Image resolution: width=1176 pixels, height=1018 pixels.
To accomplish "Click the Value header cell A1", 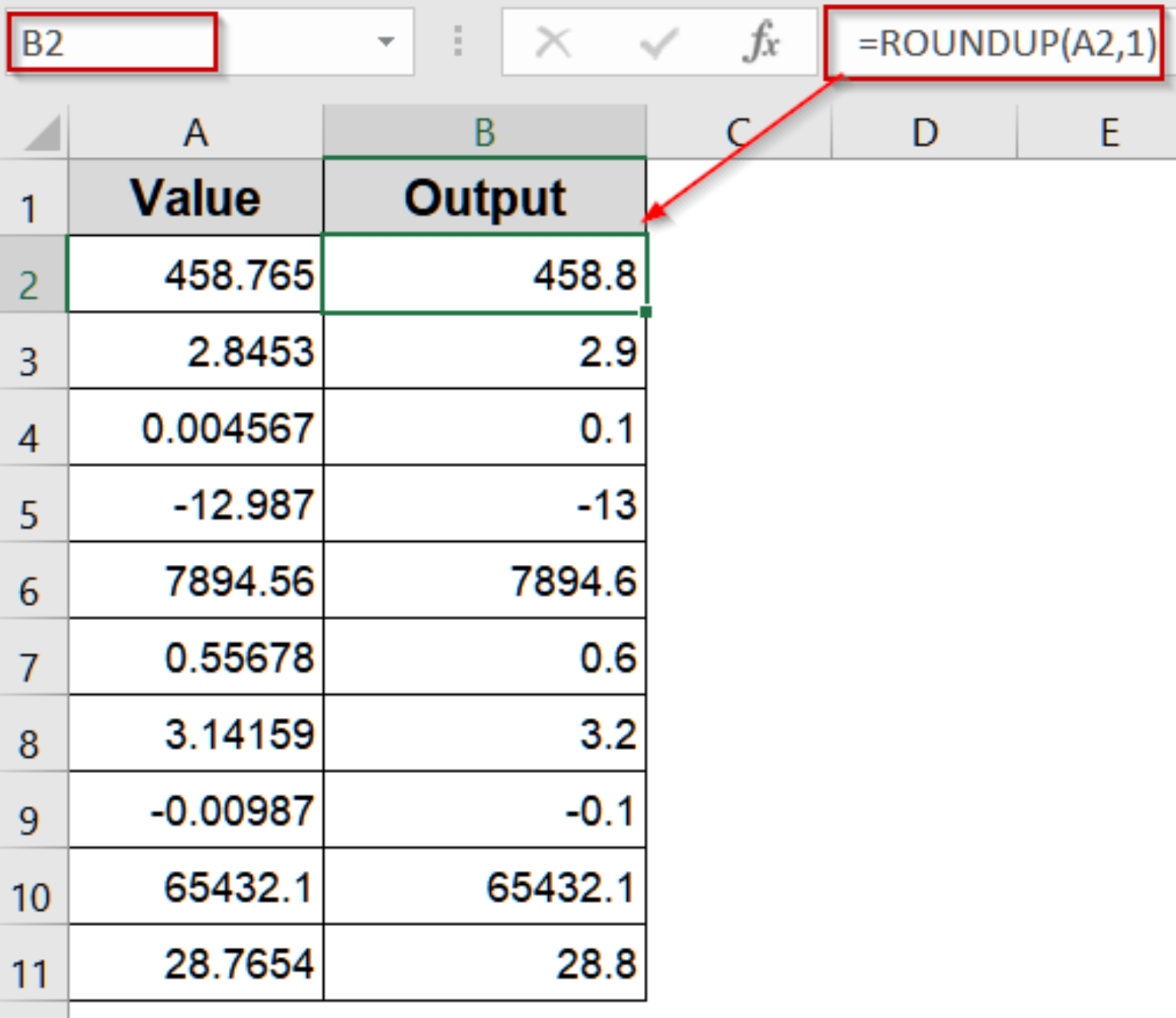I will (x=195, y=197).
